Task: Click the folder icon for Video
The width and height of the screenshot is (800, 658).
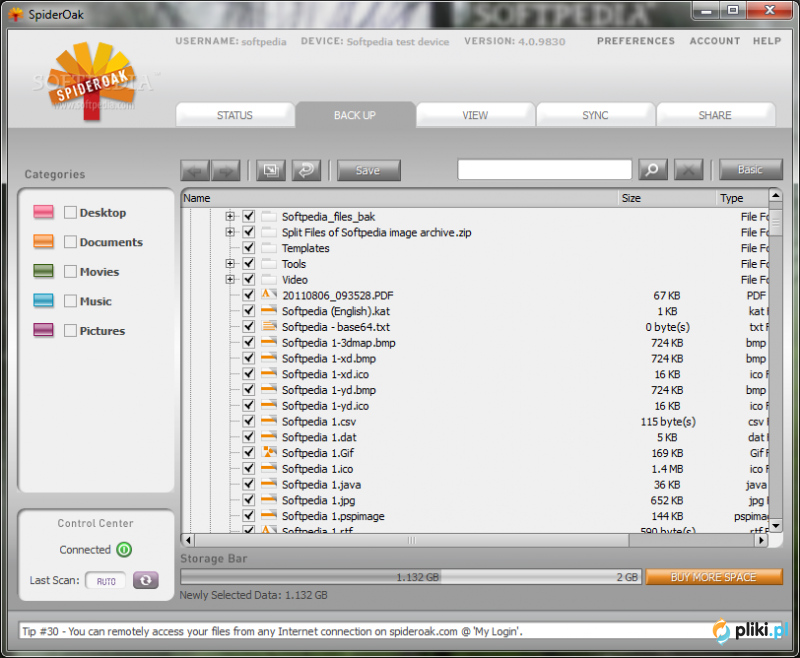Action: tap(269, 280)
